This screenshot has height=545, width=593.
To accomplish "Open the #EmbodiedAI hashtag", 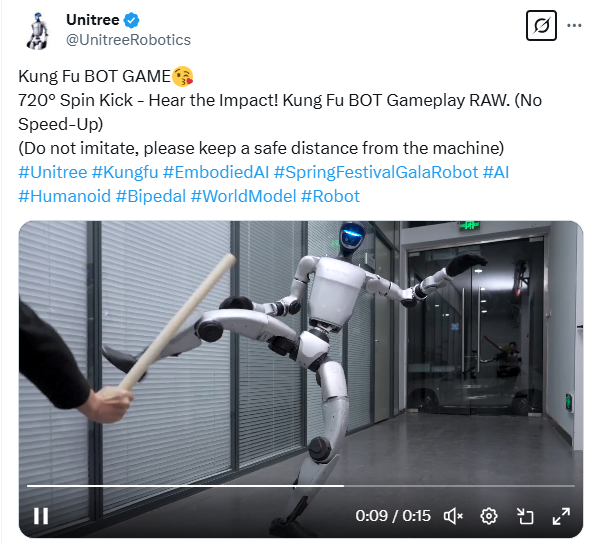I will (x=216, y=172).
